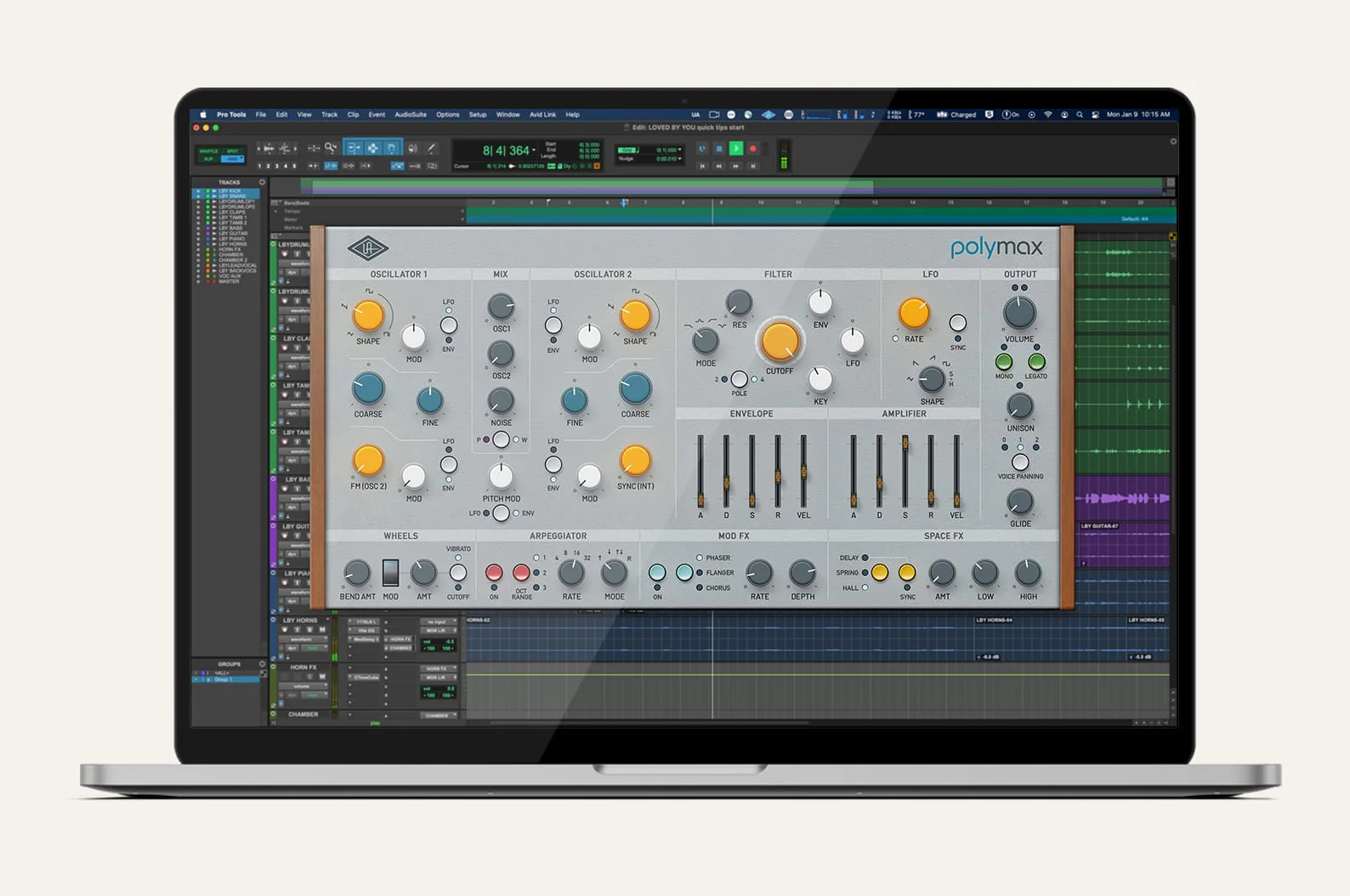Image resolution: width=1350 pixels, height=896 pixels.
Task: Open the Grid value dropdown arrow
Action: coord(681,150)
